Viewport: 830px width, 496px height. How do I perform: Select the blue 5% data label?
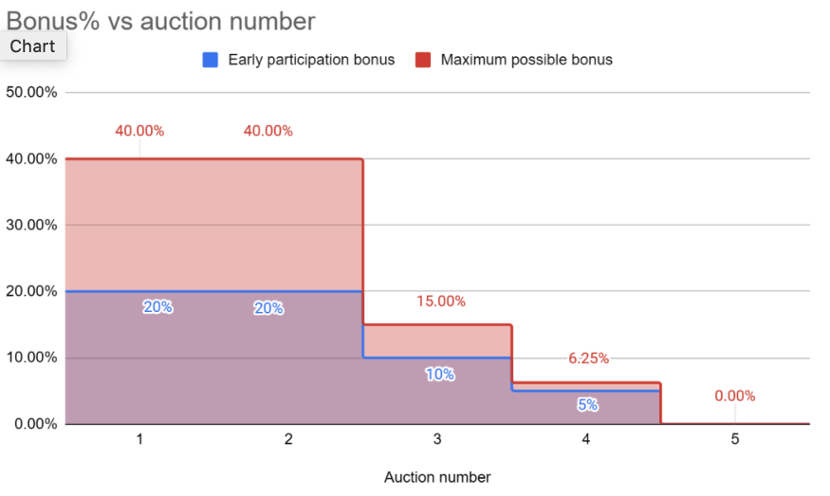(x=588, y=405)
